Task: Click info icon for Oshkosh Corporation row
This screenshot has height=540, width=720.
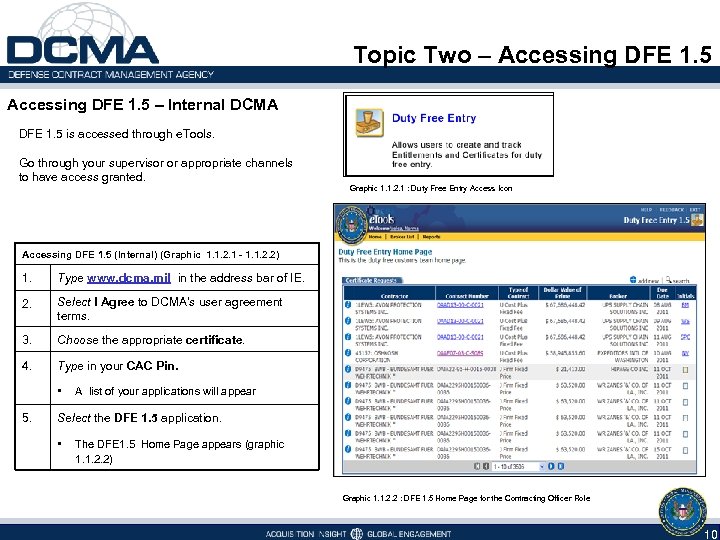Action: tap(348, 353)
